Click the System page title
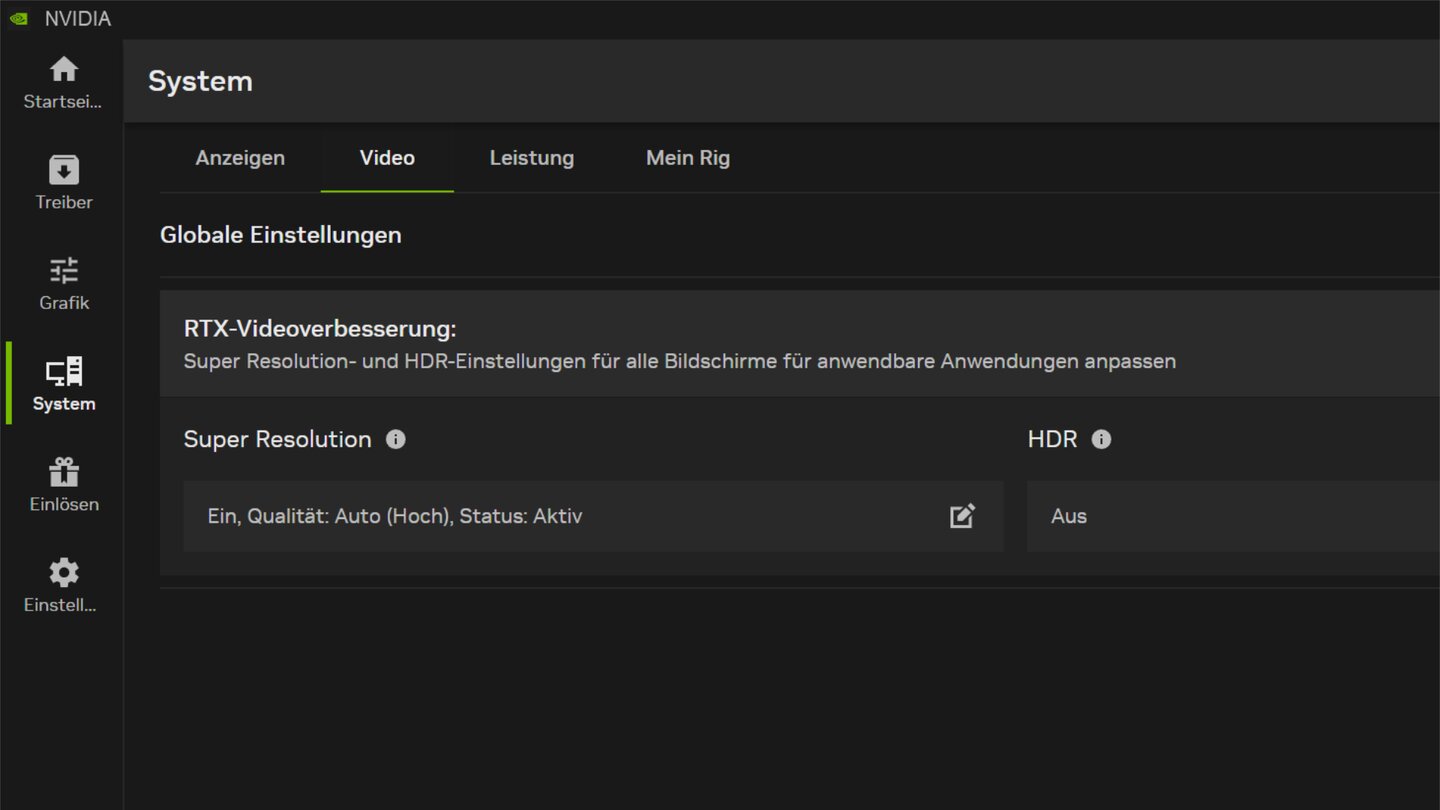This screenshot has height=810, width=1440. point(200,81)
